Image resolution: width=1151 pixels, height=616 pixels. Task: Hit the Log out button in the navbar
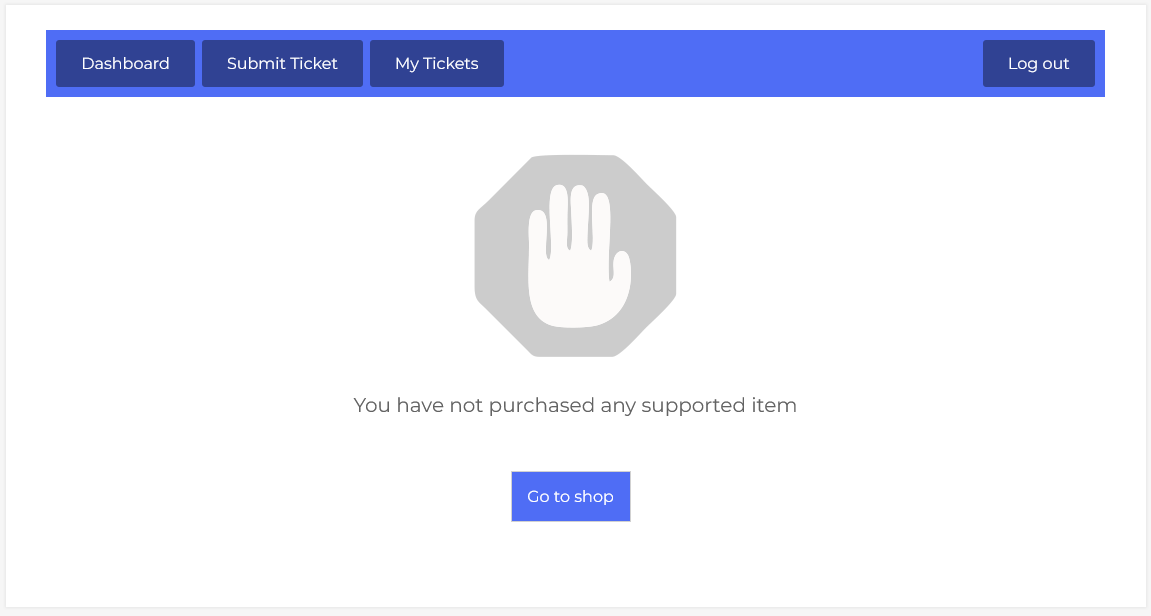point(1038,64)
